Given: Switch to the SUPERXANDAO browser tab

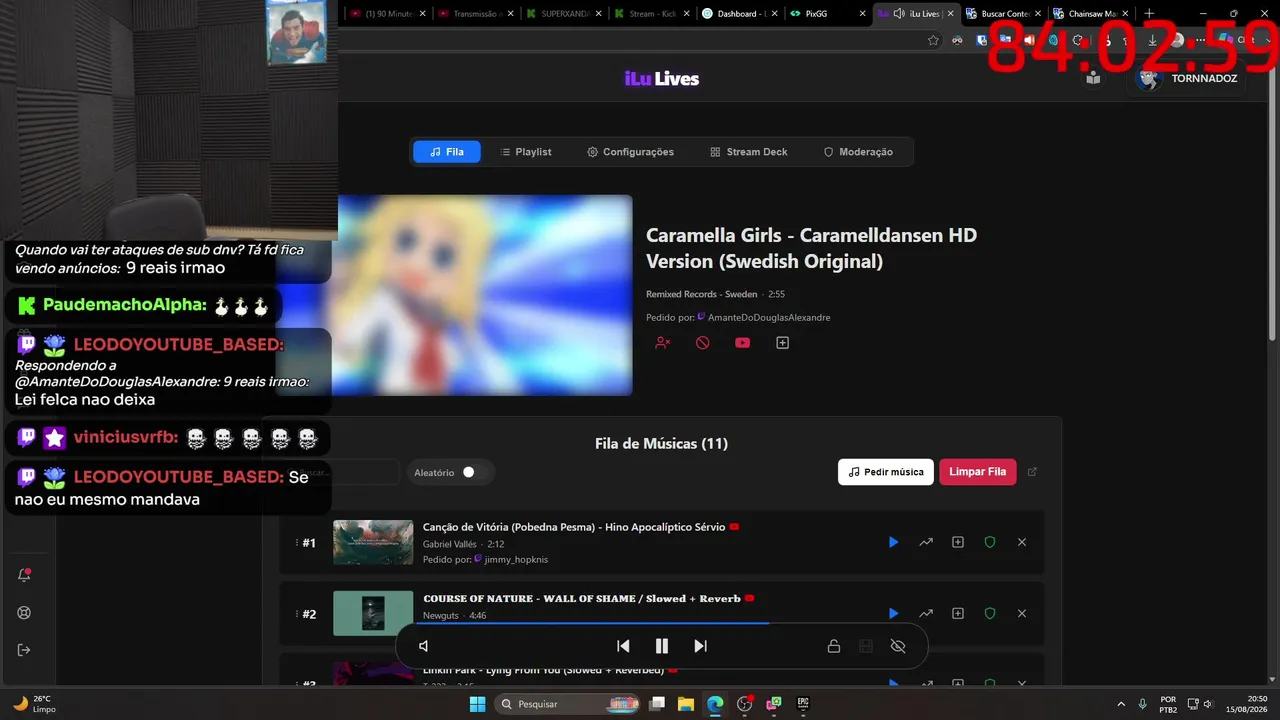Looking at the screenshot, I should pos(564,14).
